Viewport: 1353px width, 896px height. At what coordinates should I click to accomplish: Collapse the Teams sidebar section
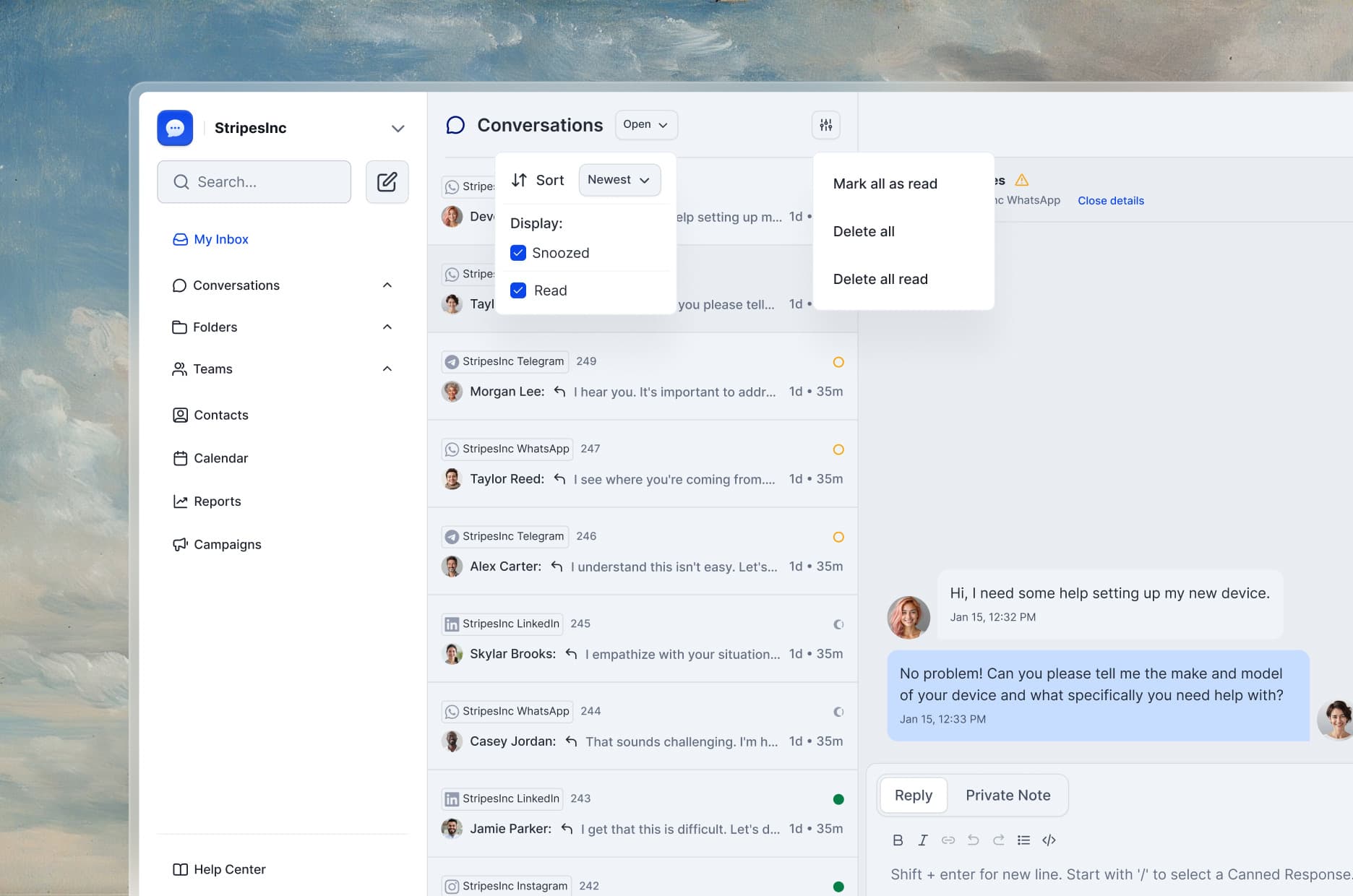[387, 369]
